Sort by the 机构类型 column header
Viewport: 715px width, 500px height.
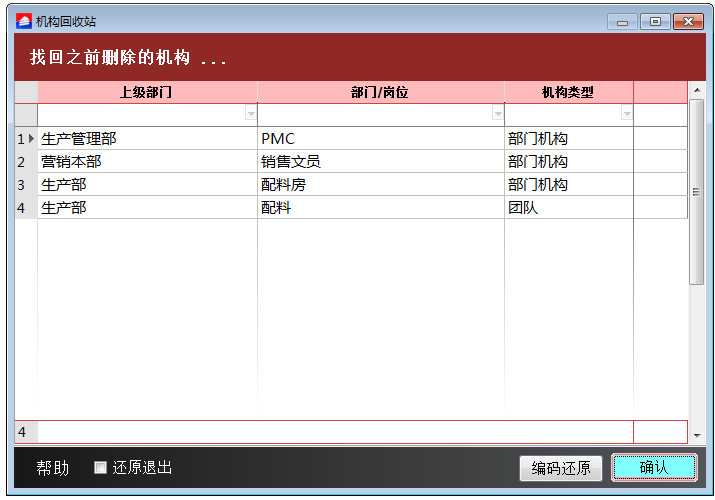tap(569, 93)
